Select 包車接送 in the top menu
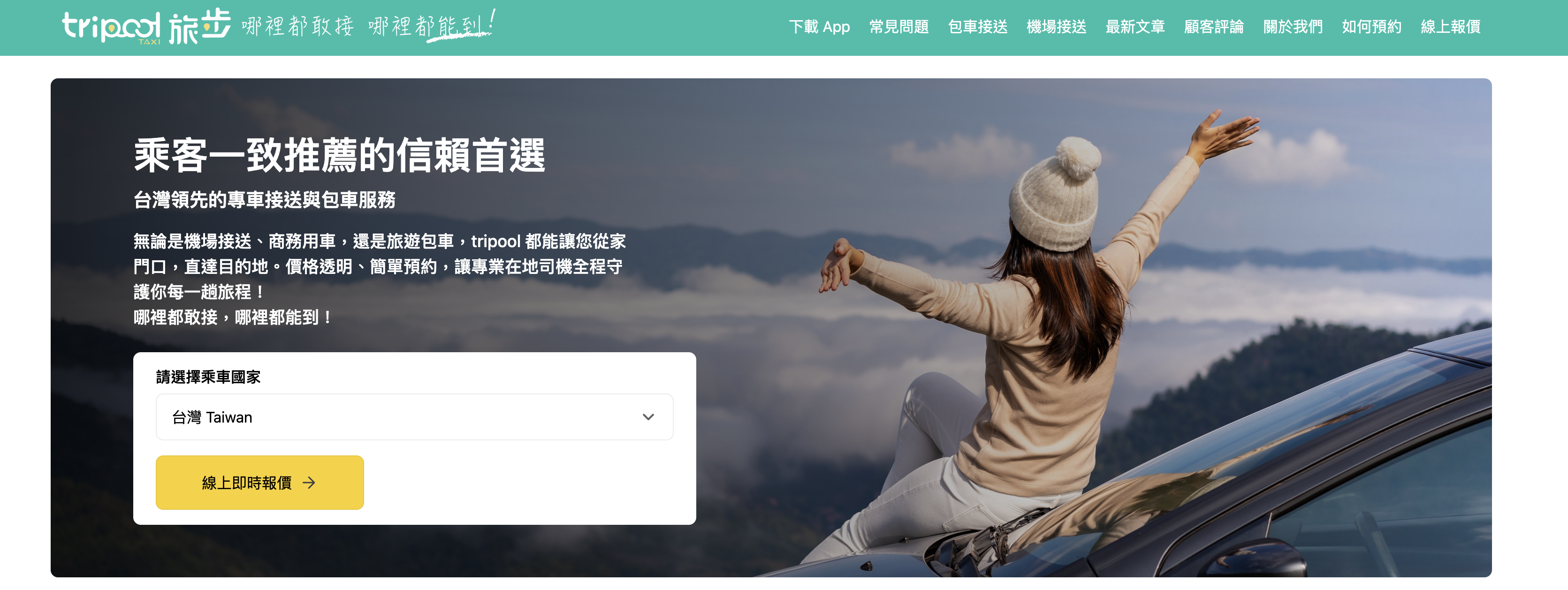Image resolution: width=1568 pixels, height=590 pixels. coord(978,27)
